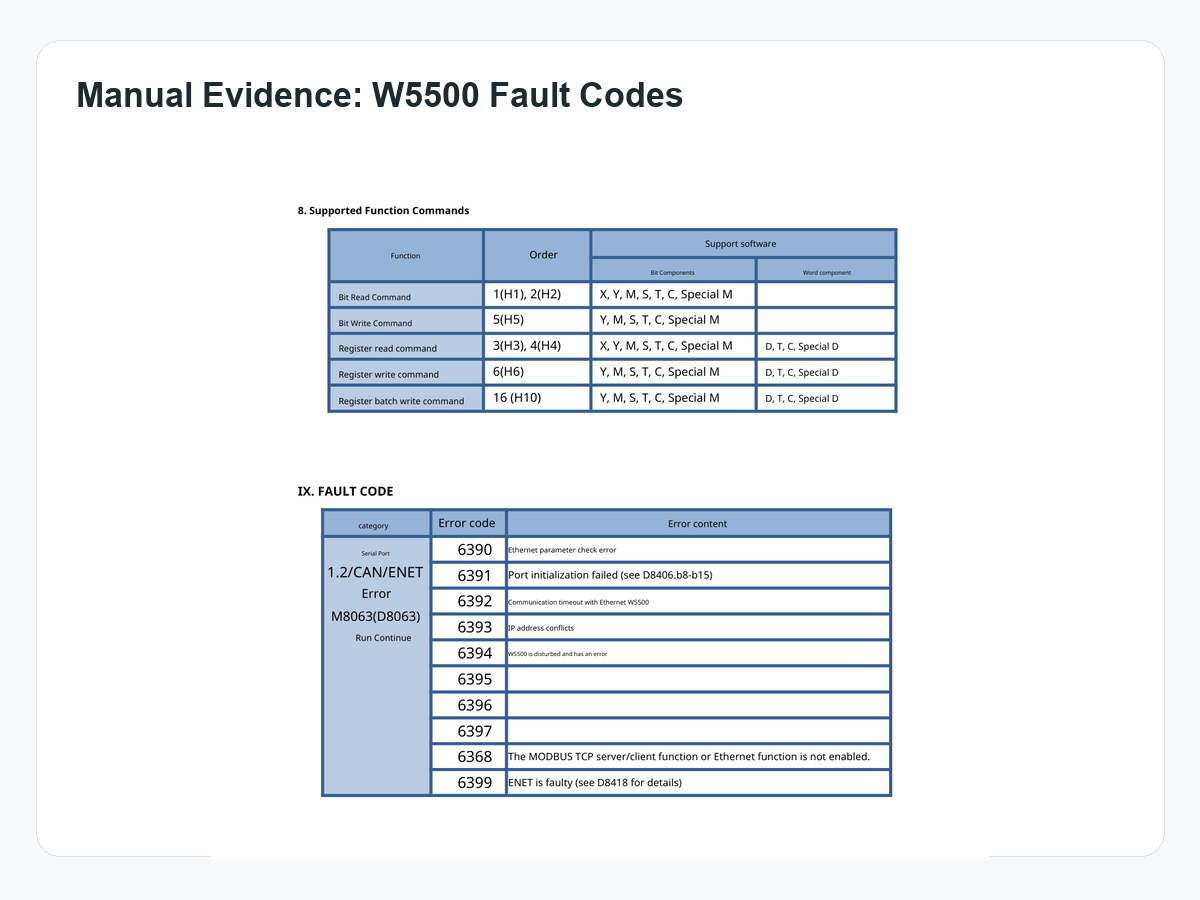The image size is (1200, 900).
Task: Select error code 6368
Action: click(x=475, y=758)
